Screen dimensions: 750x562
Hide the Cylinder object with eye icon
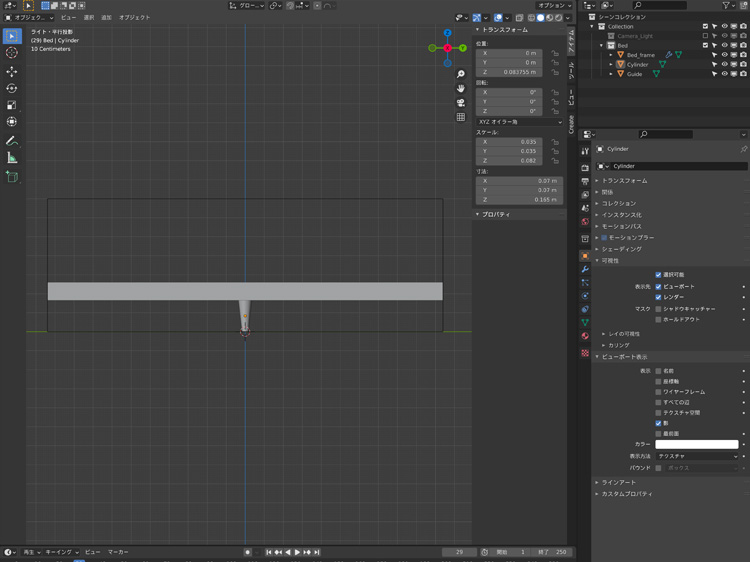tap(725, 64)
